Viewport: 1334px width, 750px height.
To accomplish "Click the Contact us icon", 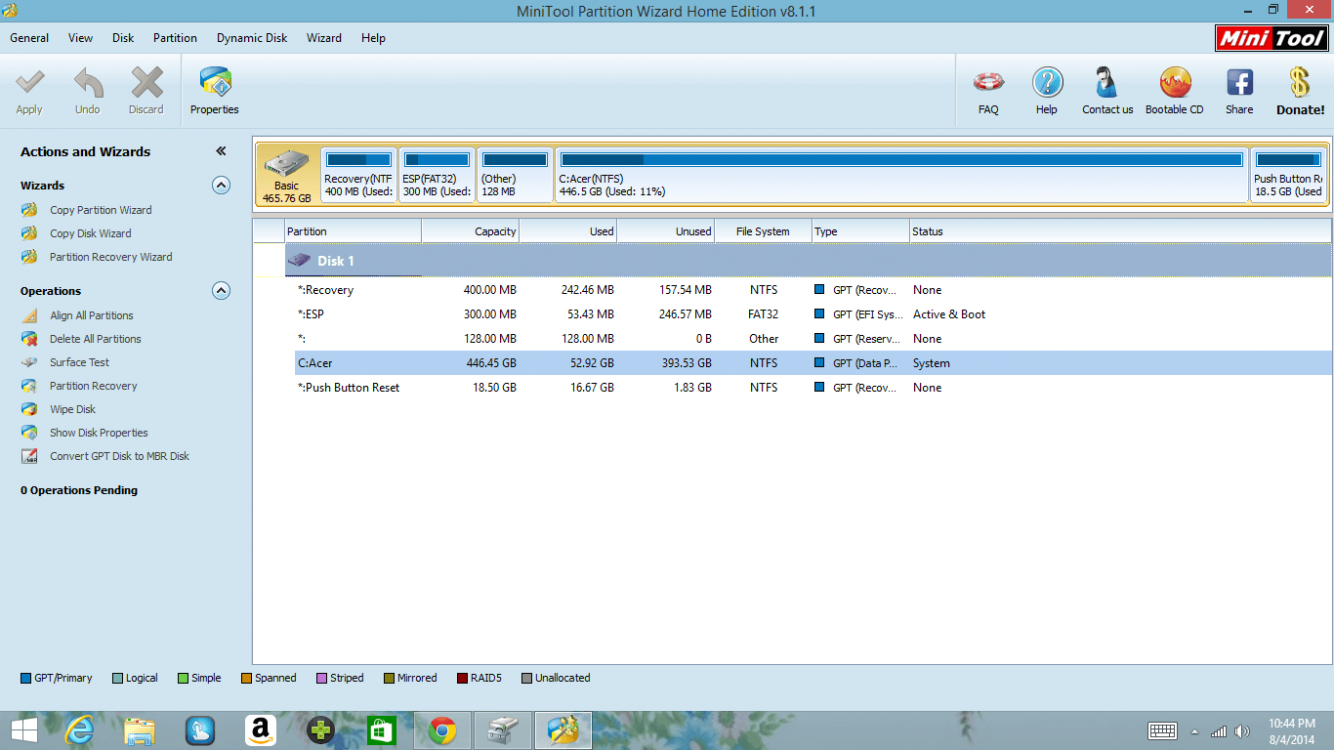I will (1107, 90).
